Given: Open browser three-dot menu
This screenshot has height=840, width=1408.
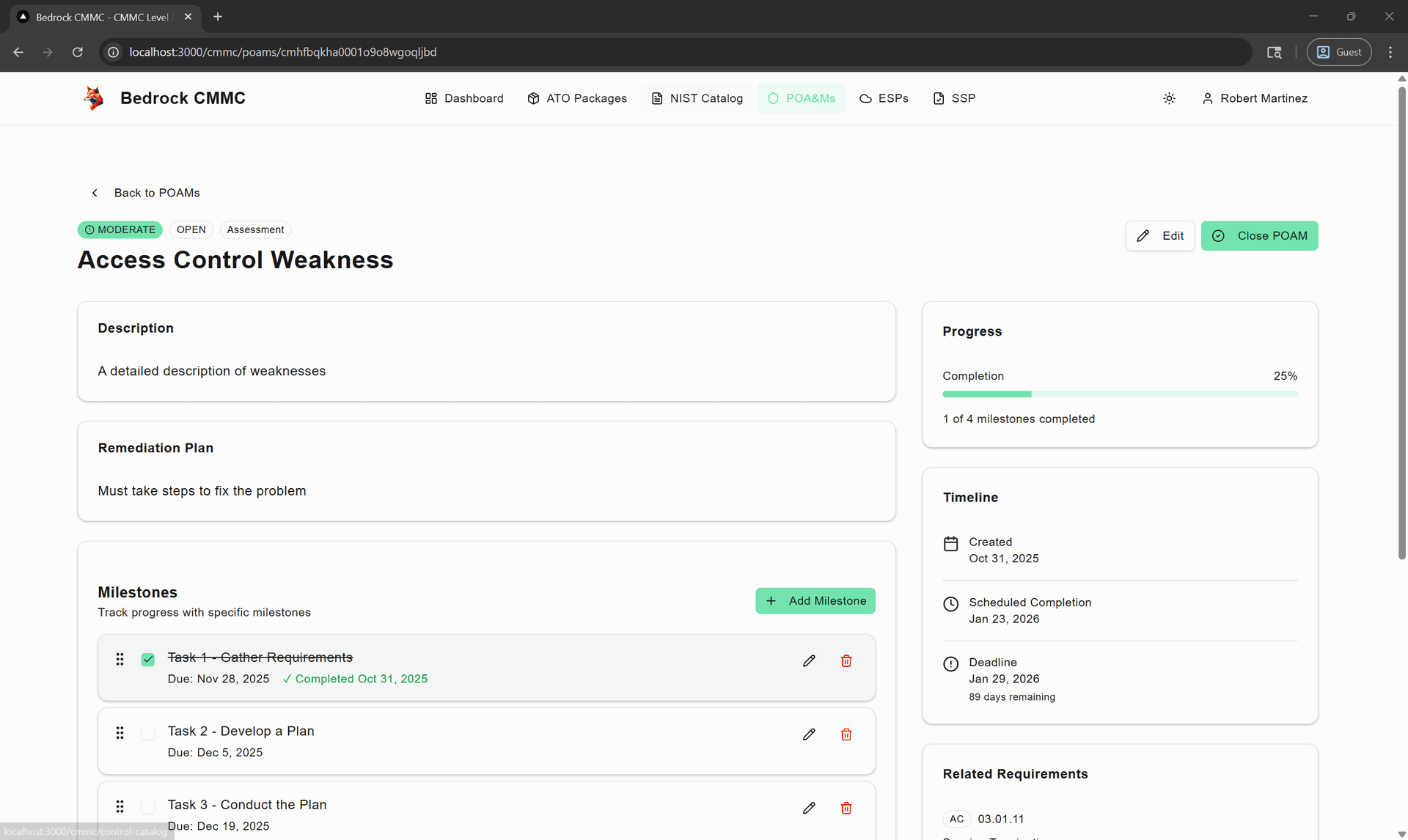Looking at the screenshot, I should pos(1390,52).
